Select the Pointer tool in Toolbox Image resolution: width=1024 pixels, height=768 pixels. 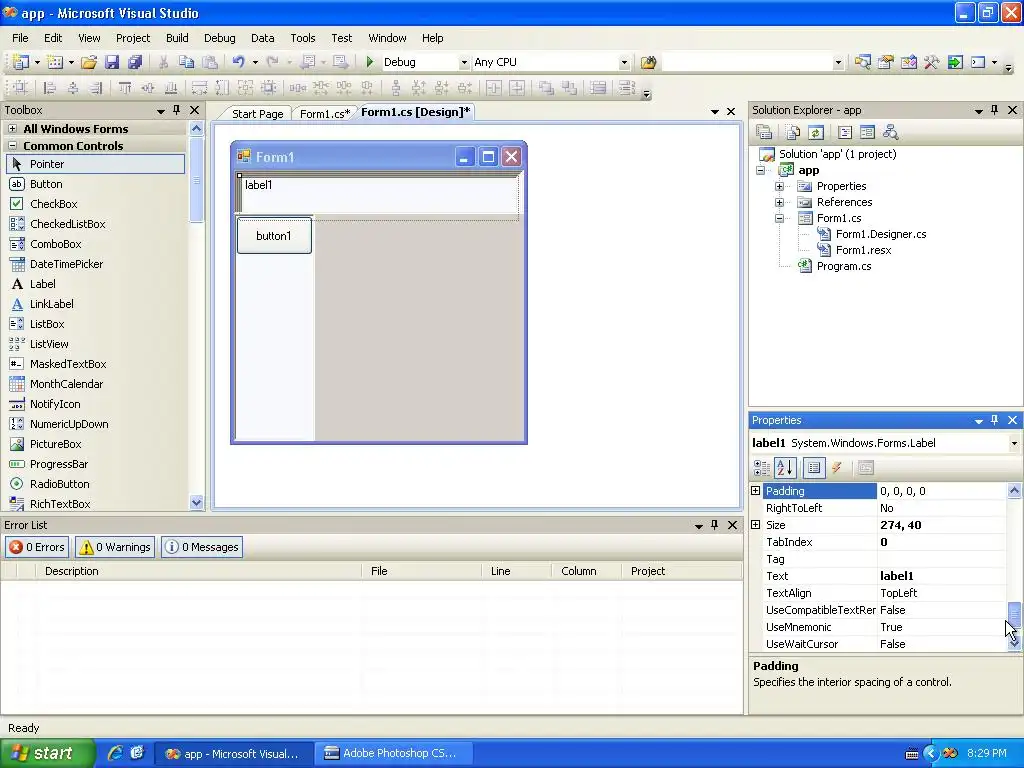coord(95,164)
